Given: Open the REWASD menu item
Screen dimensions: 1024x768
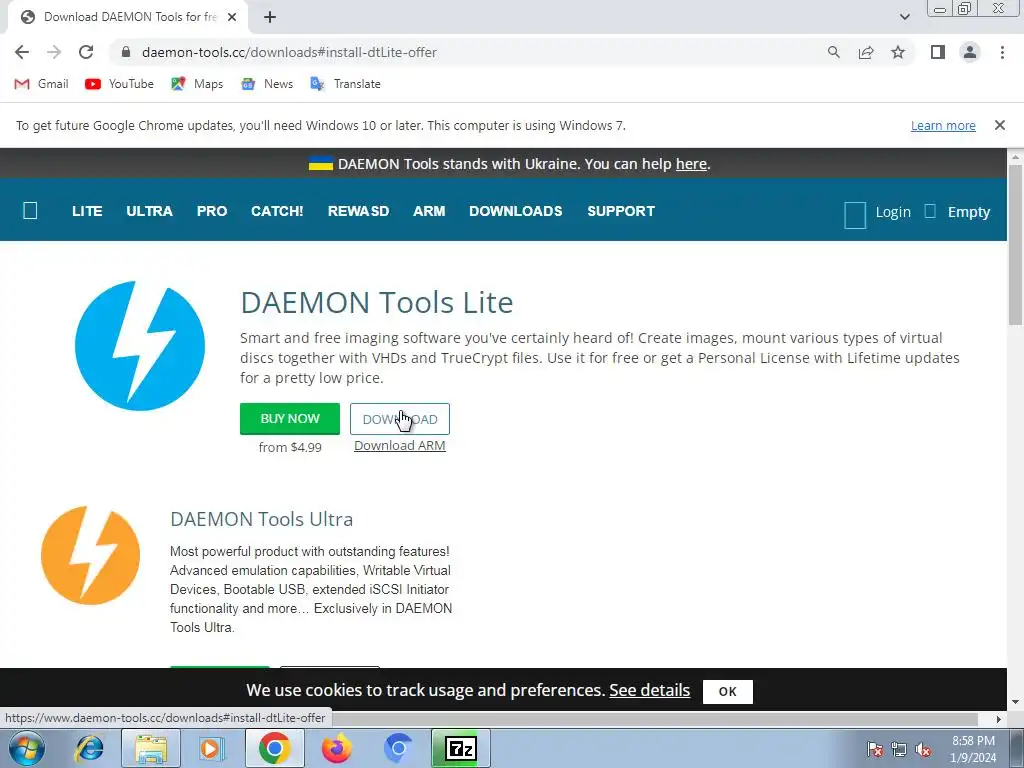Looking at the screenshot, I should [359, 211].
